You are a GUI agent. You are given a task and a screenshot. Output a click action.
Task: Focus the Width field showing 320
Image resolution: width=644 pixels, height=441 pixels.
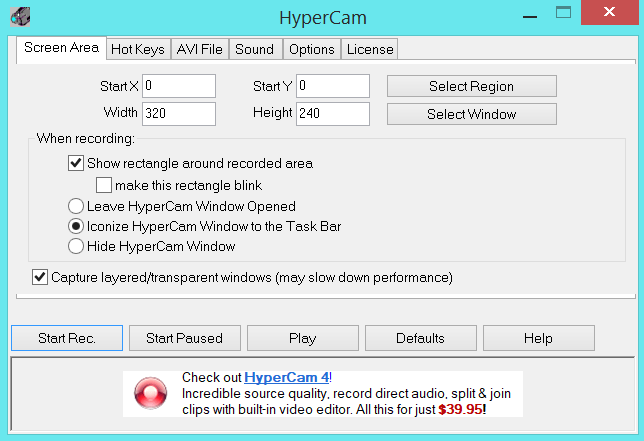(179, 114)
